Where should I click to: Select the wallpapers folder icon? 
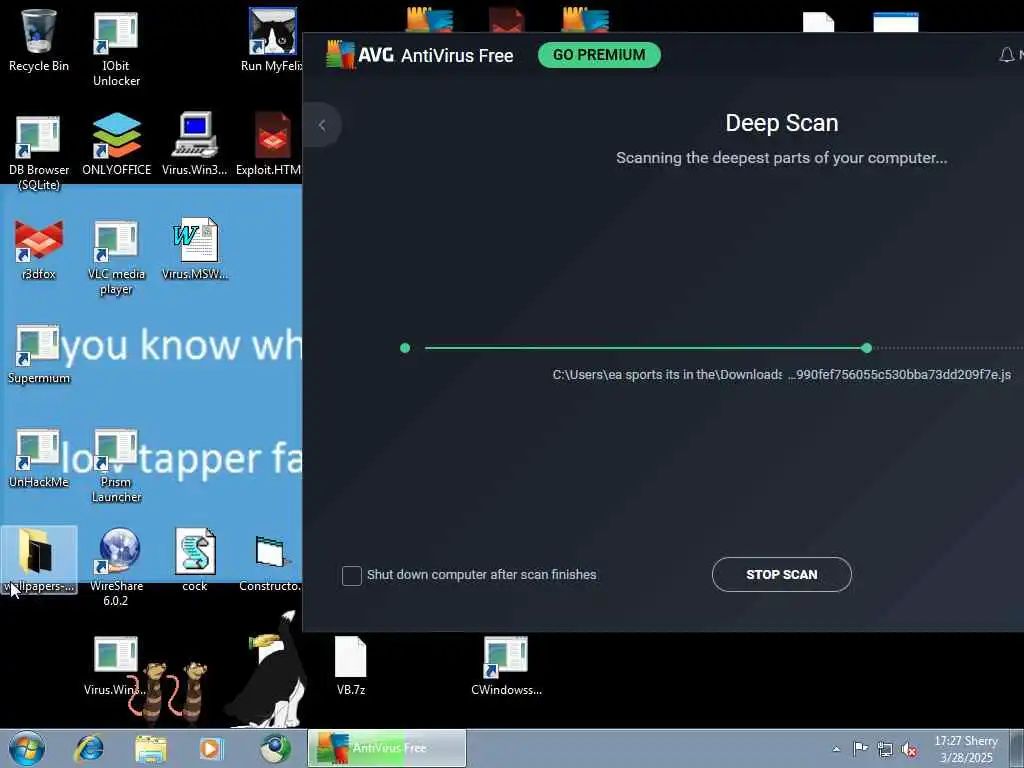point(39,560)
